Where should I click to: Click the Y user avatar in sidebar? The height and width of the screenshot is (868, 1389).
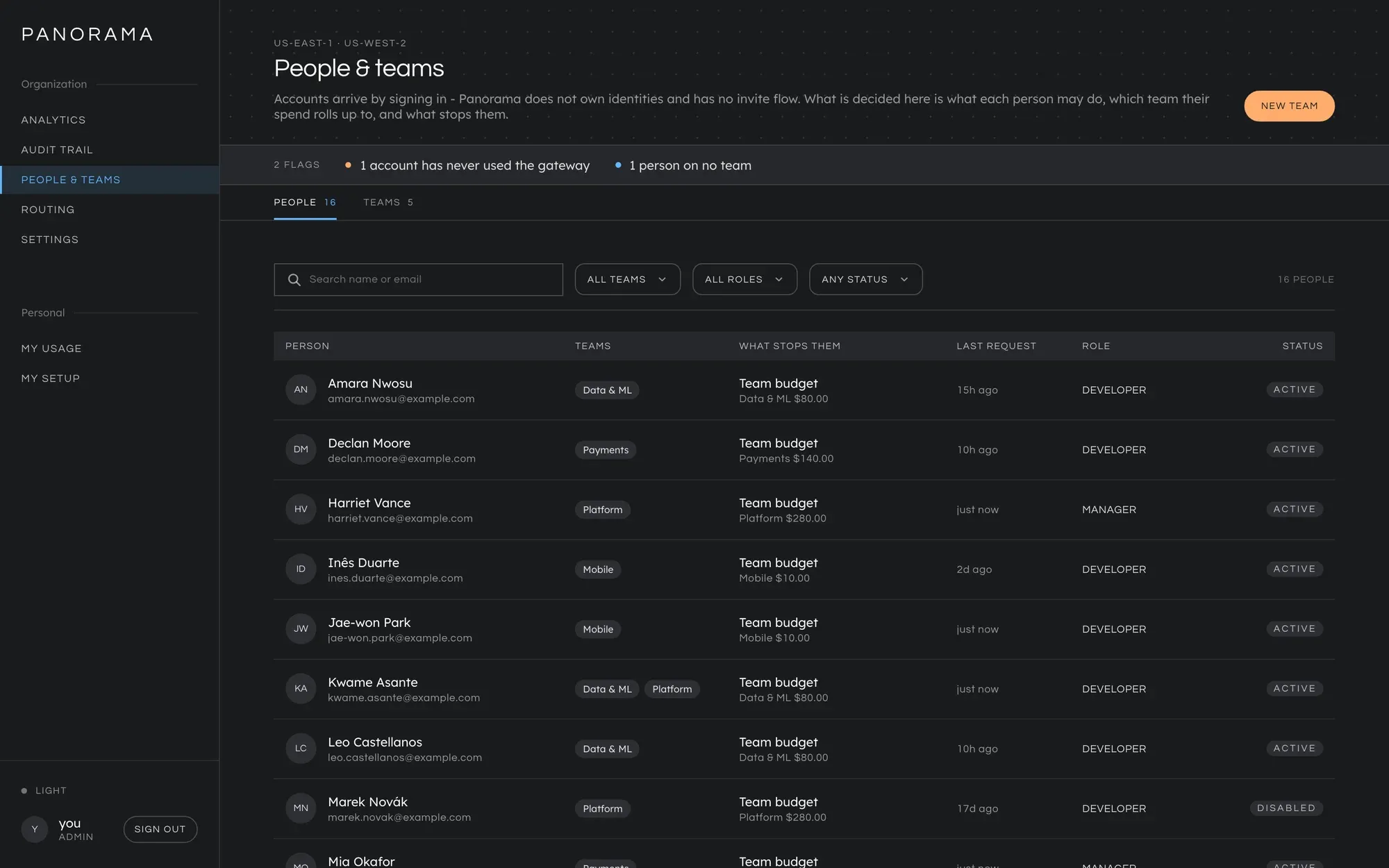35,829
